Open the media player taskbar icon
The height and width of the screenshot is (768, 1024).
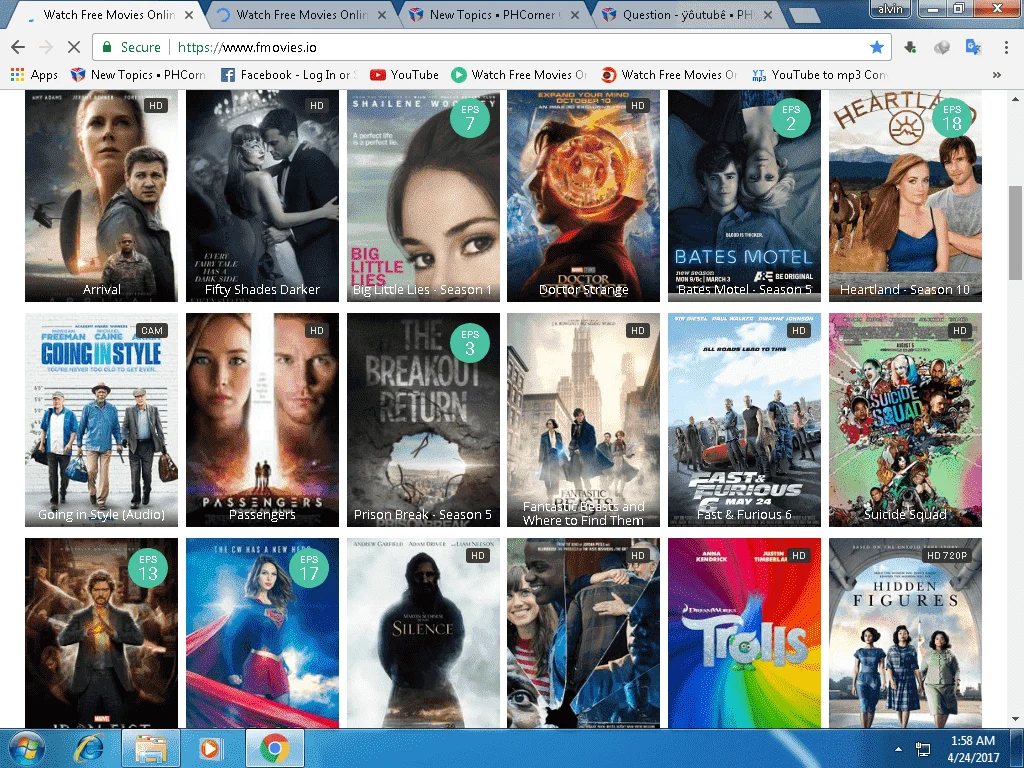pyautogui.click(x=210, y=748)
